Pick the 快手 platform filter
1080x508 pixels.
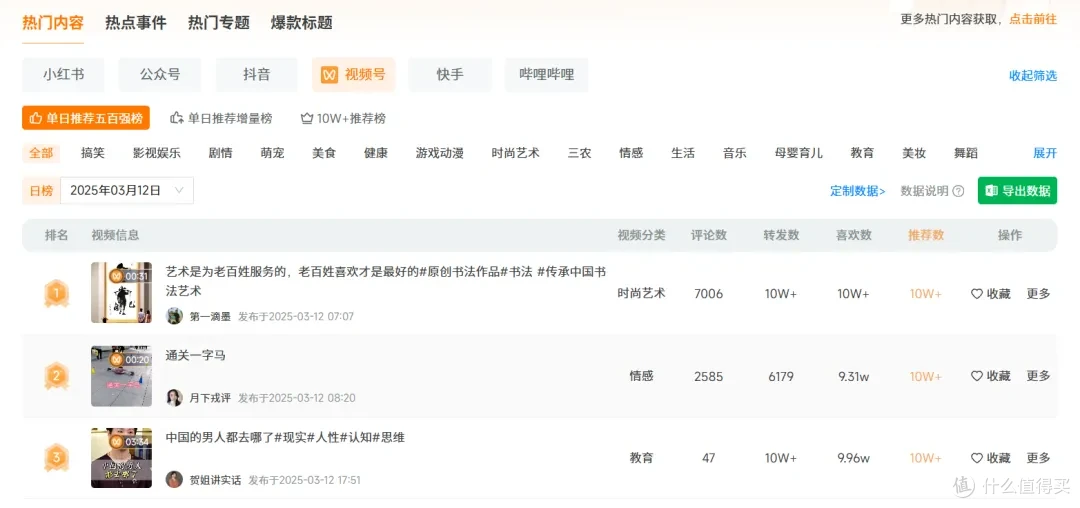(x=450, y=74)
